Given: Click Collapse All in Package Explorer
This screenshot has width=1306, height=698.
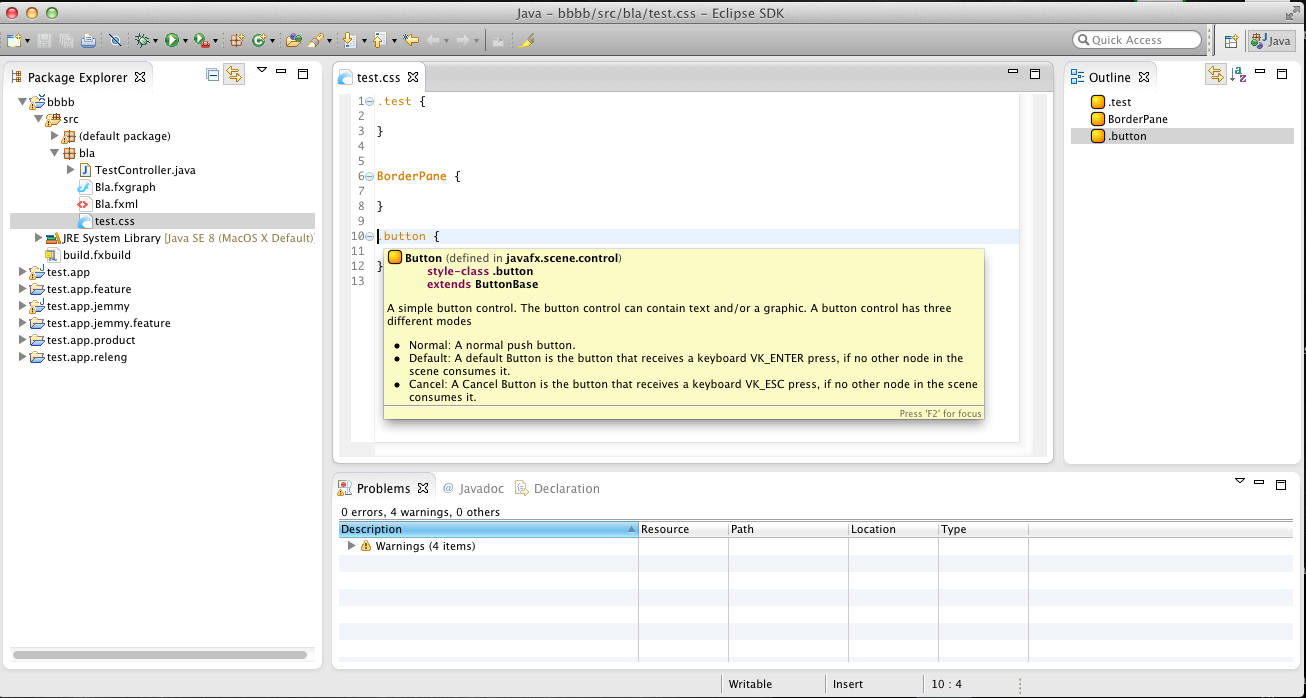Looking at the screenshot, I should coord(212,74).
